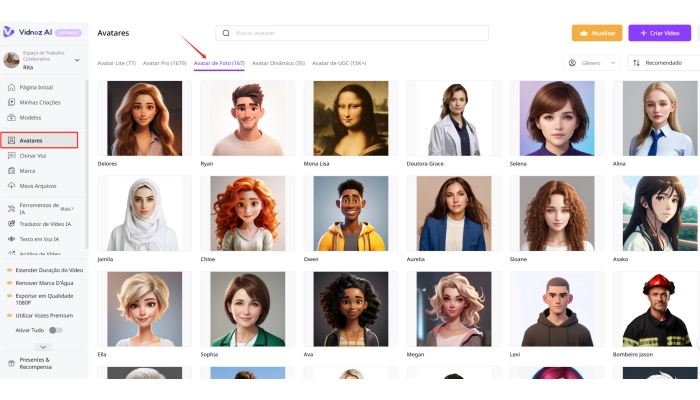The image size is (700, 400).
Task: Open the Modelos icon
Action: click(12, 117)
